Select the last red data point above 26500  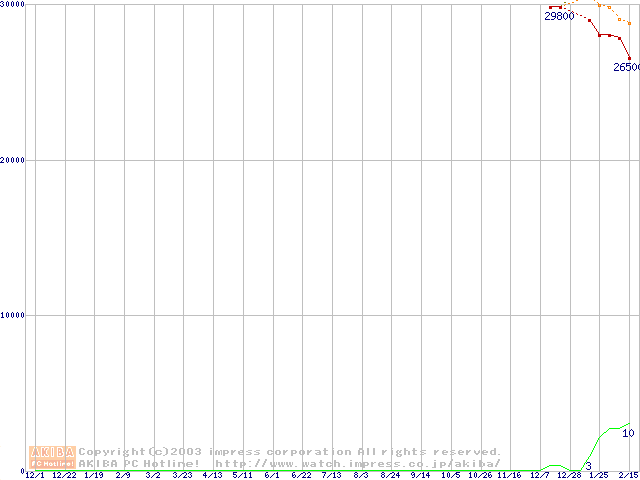pyautogui.click(x=629, y=58)
